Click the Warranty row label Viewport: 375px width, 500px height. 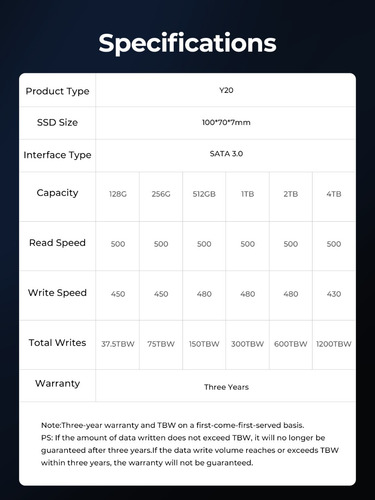click(x=57, y=383)
